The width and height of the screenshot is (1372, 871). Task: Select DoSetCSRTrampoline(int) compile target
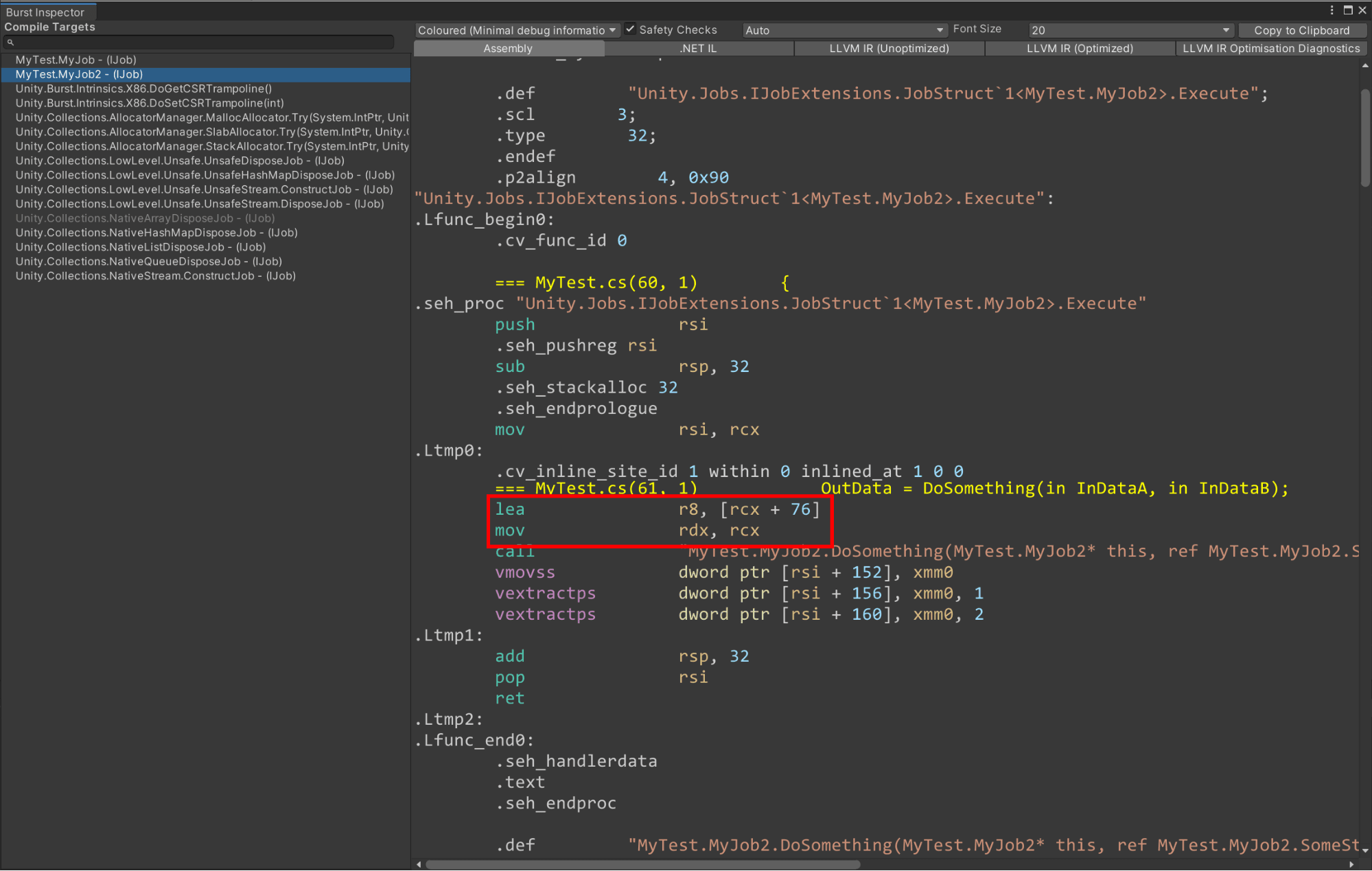(x=205, y=103)
